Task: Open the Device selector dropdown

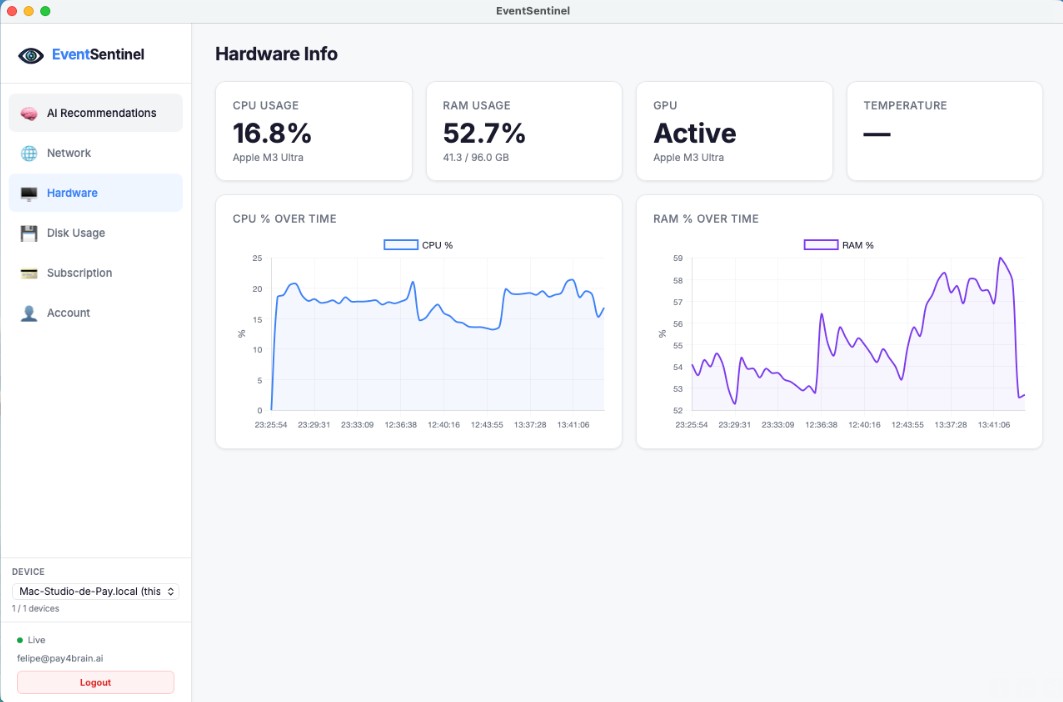Action: [96, 591]
